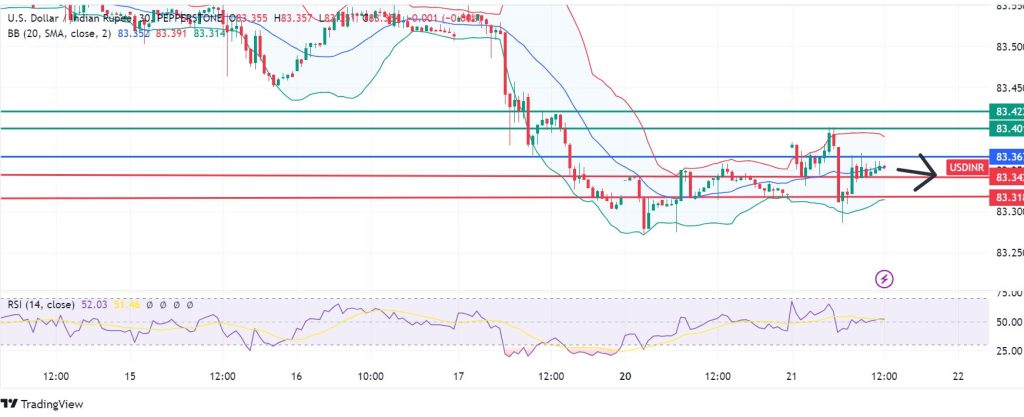
Task: Click the red 83.34 price tag
Action: [x=1005, y=177]
